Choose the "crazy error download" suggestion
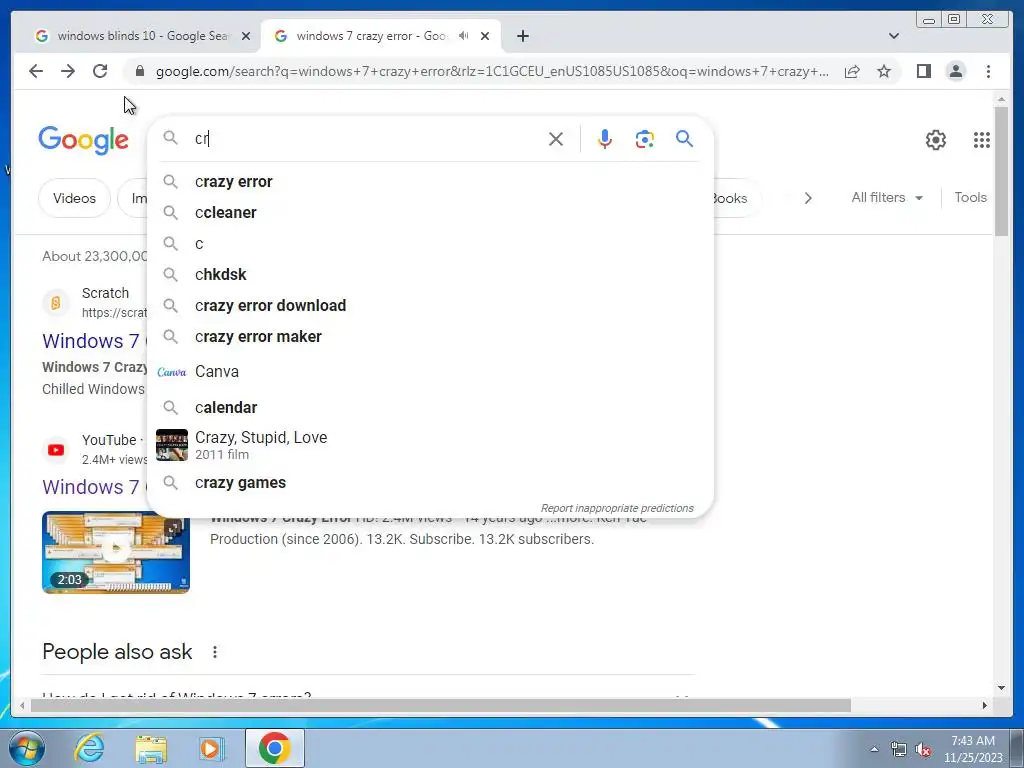The height and width of the screenshot is (768, 1024). tap(430, 306)
